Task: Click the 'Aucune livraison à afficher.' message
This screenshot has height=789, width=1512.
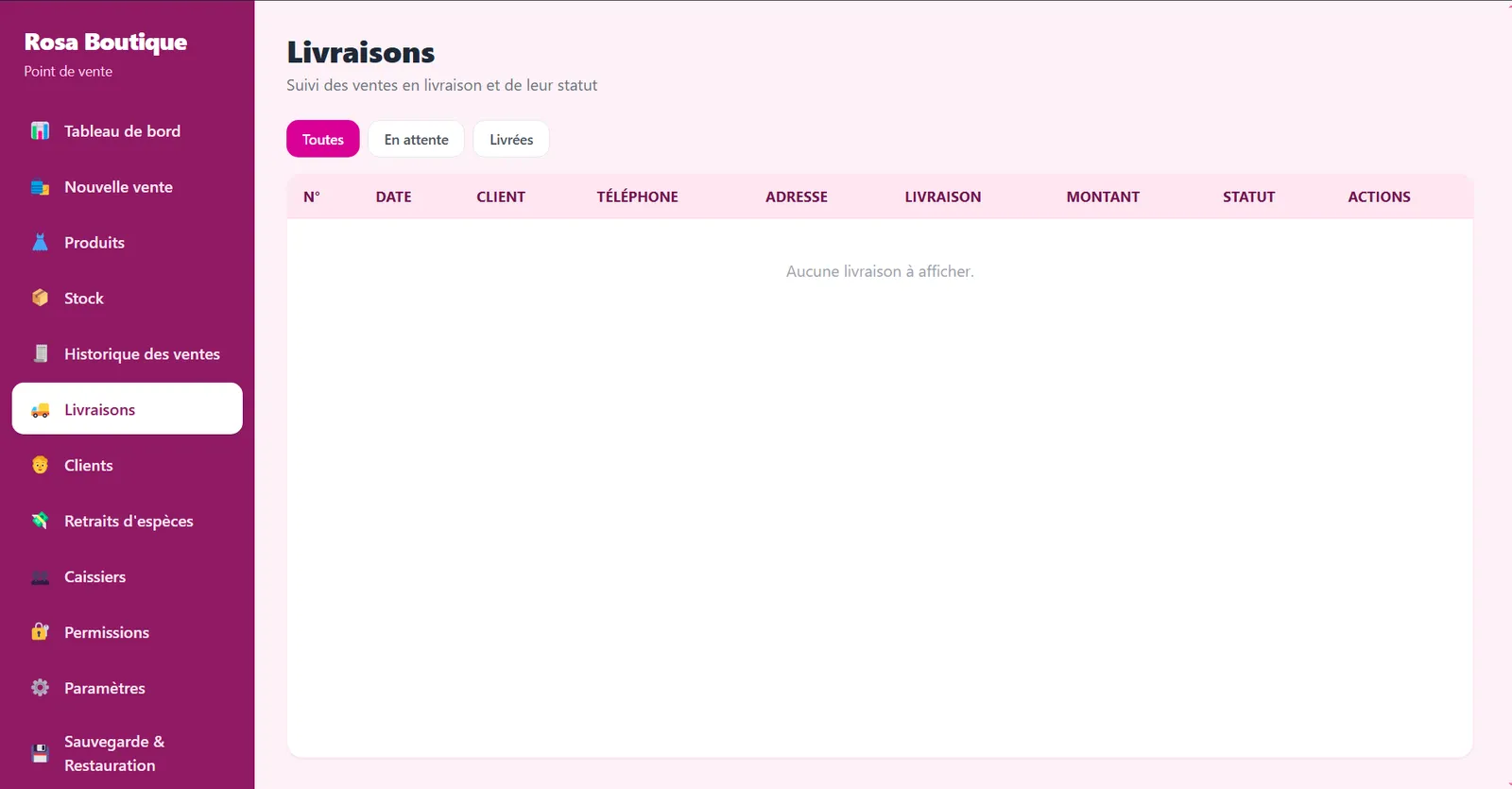Action: coord(880,271)
